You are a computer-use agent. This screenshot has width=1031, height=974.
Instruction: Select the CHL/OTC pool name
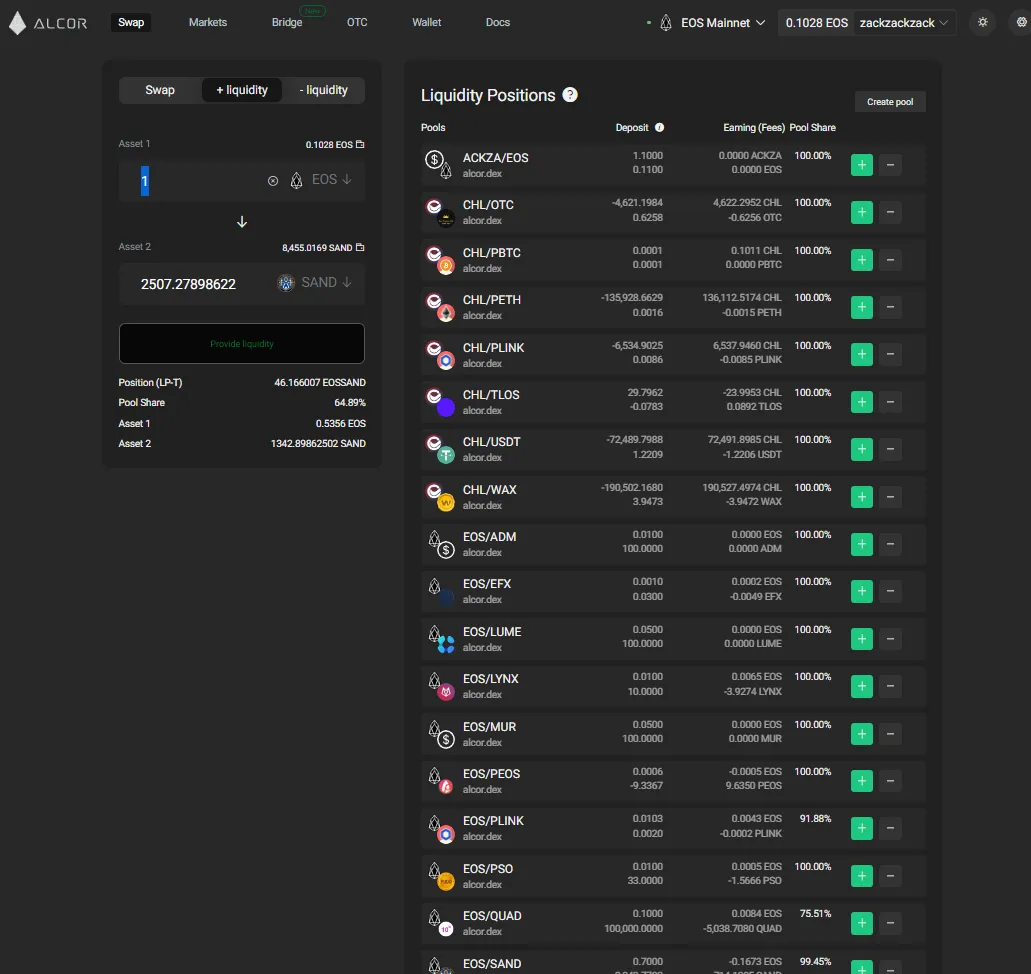coord(488,205)
